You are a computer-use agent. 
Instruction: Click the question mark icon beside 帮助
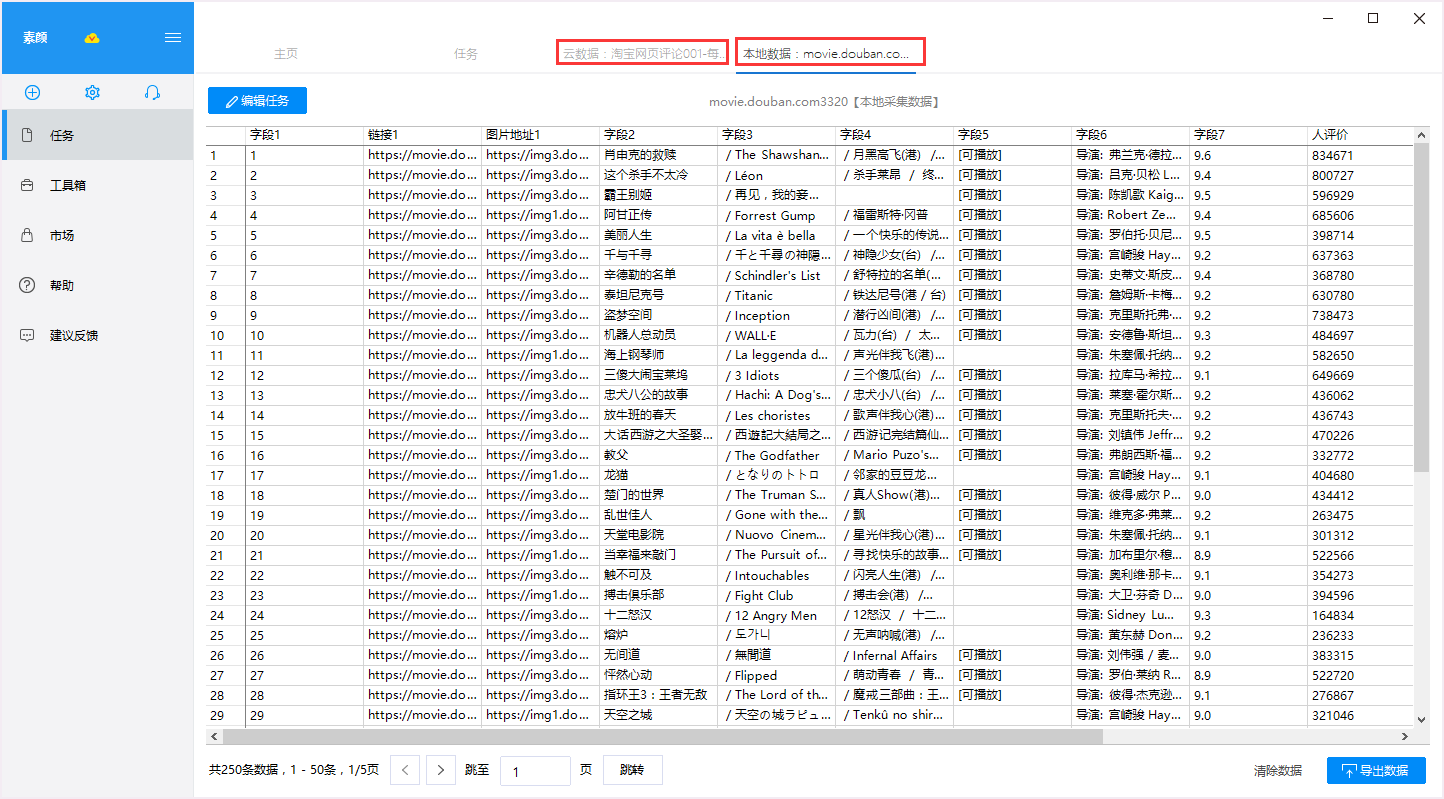(x=28, y=285)
